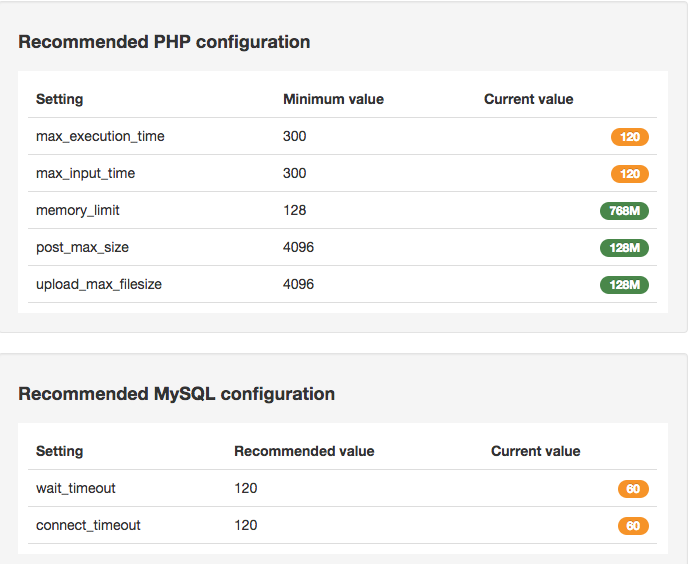Click the Minimum value column header
The height and width of the screenshot is (564, 697).
click(333, 99)
